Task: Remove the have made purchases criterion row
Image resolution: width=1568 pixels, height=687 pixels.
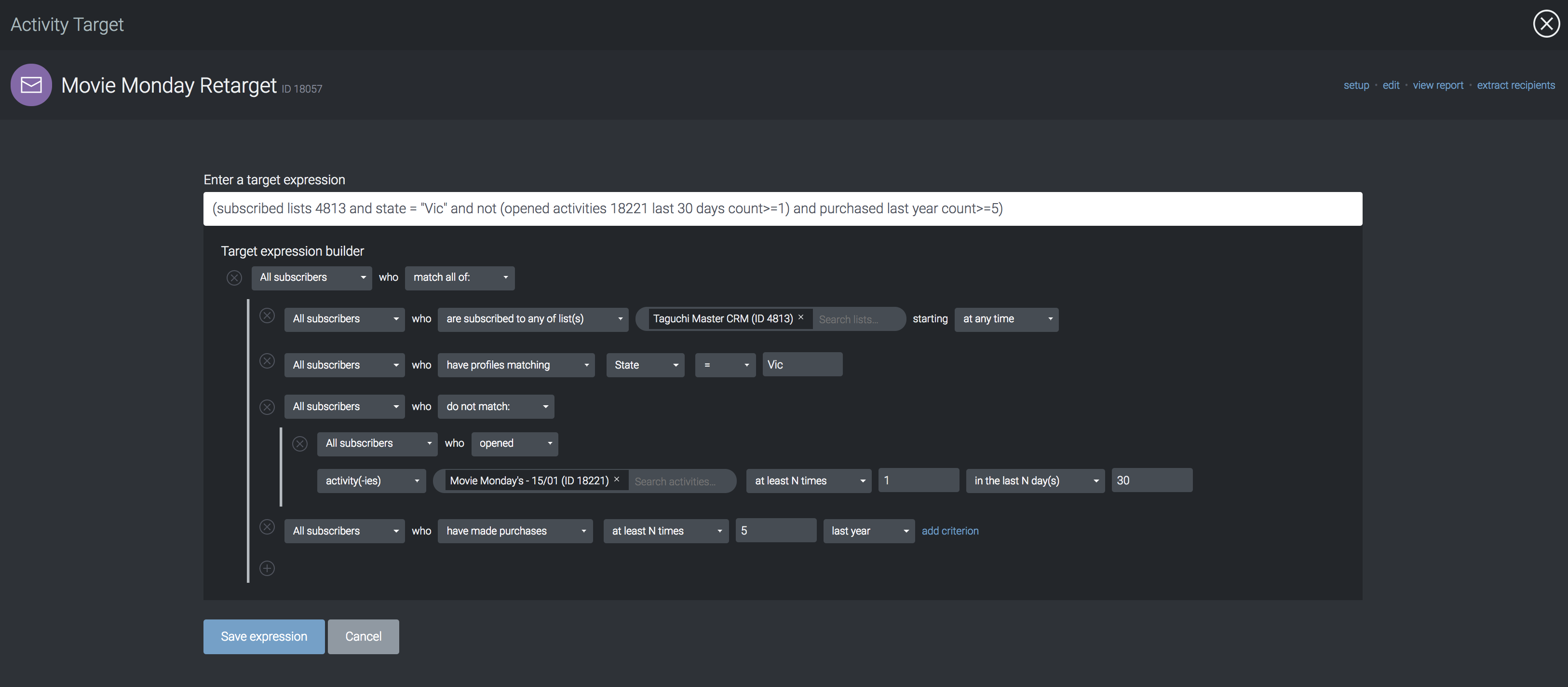Action: pos(267,527)
